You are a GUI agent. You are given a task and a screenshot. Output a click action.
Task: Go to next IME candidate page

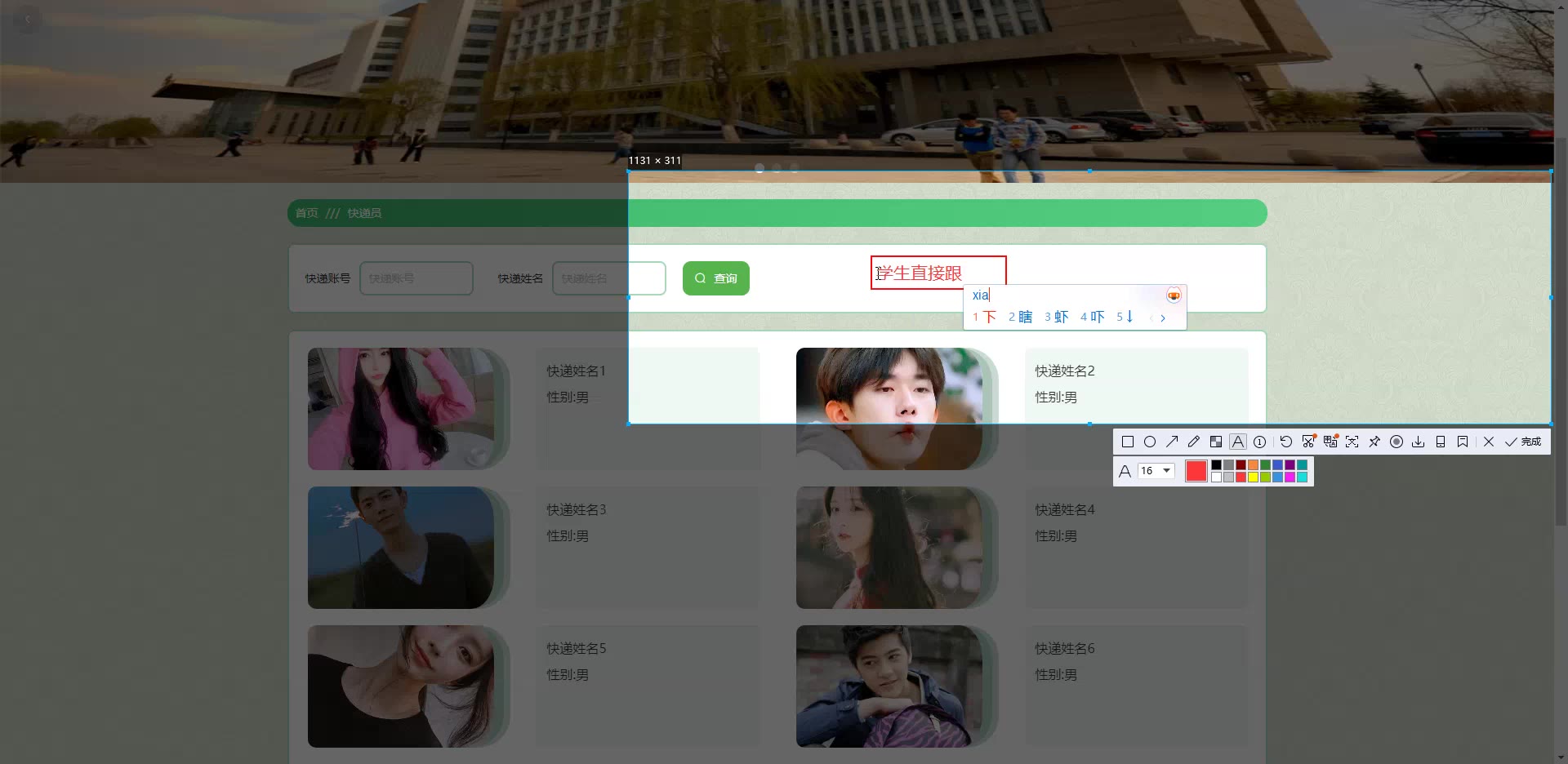click(x=1163, y=318)
